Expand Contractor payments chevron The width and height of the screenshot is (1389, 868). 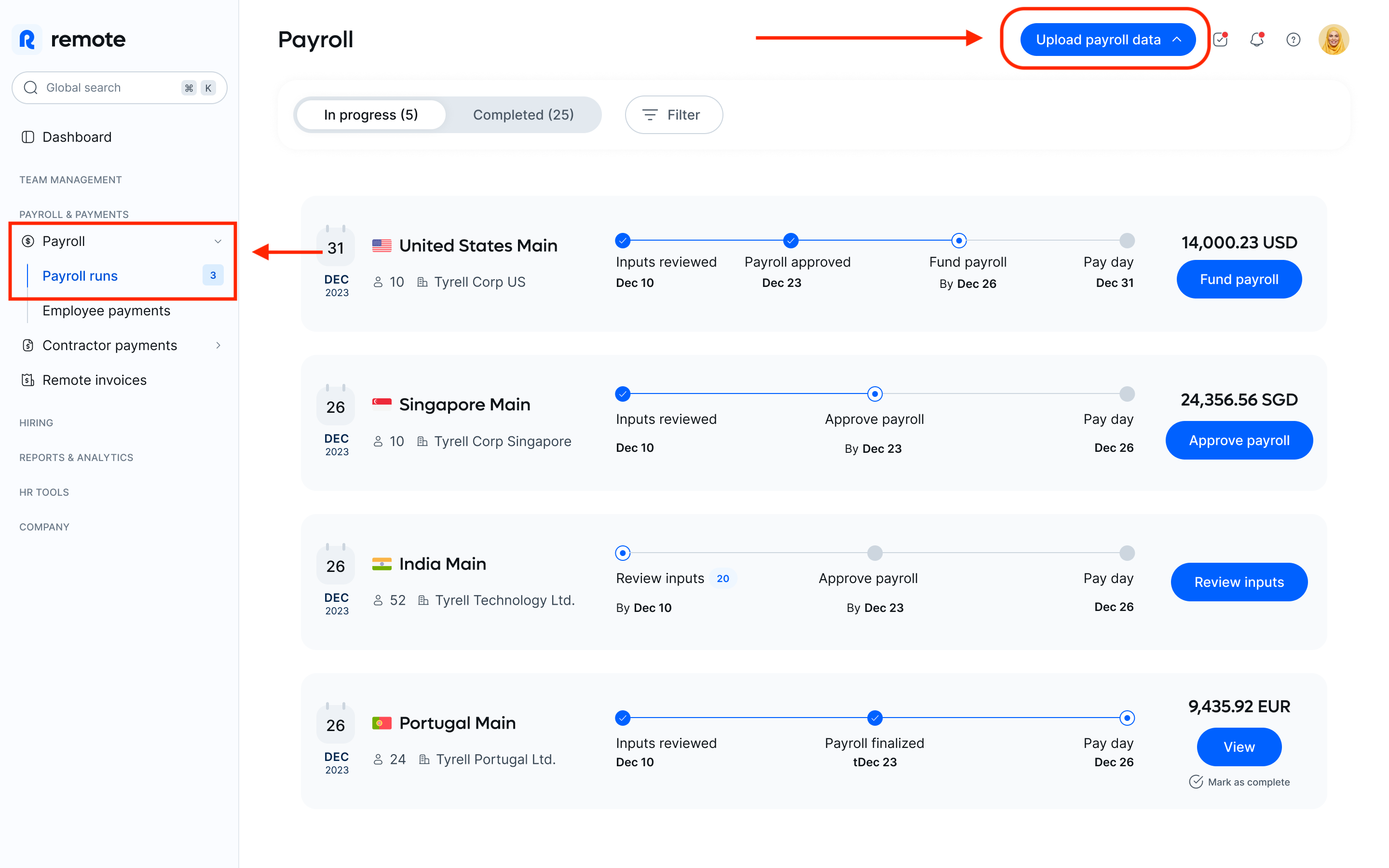218,346
